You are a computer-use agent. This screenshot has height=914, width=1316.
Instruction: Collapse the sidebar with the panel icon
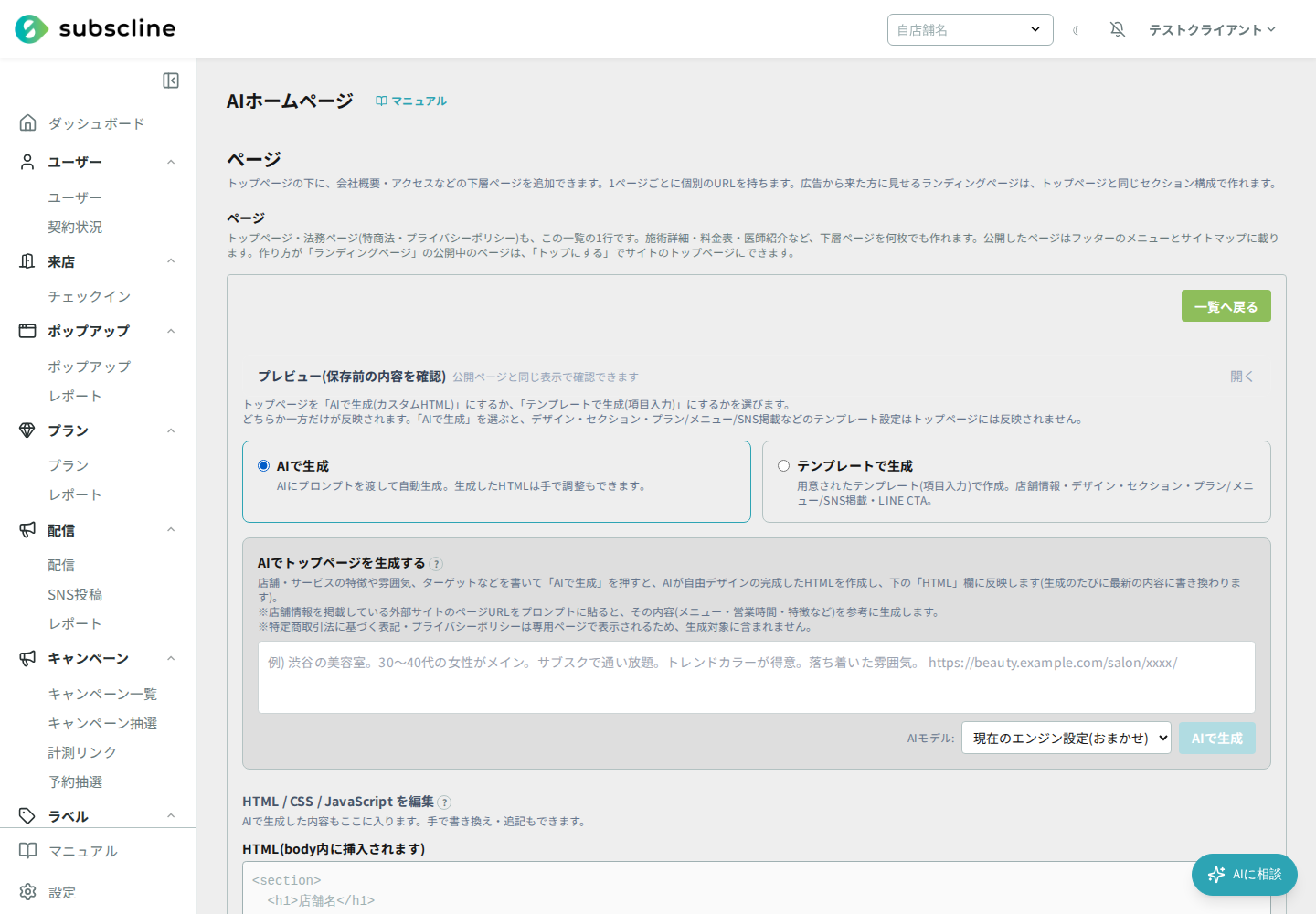[x=171, y=80]
